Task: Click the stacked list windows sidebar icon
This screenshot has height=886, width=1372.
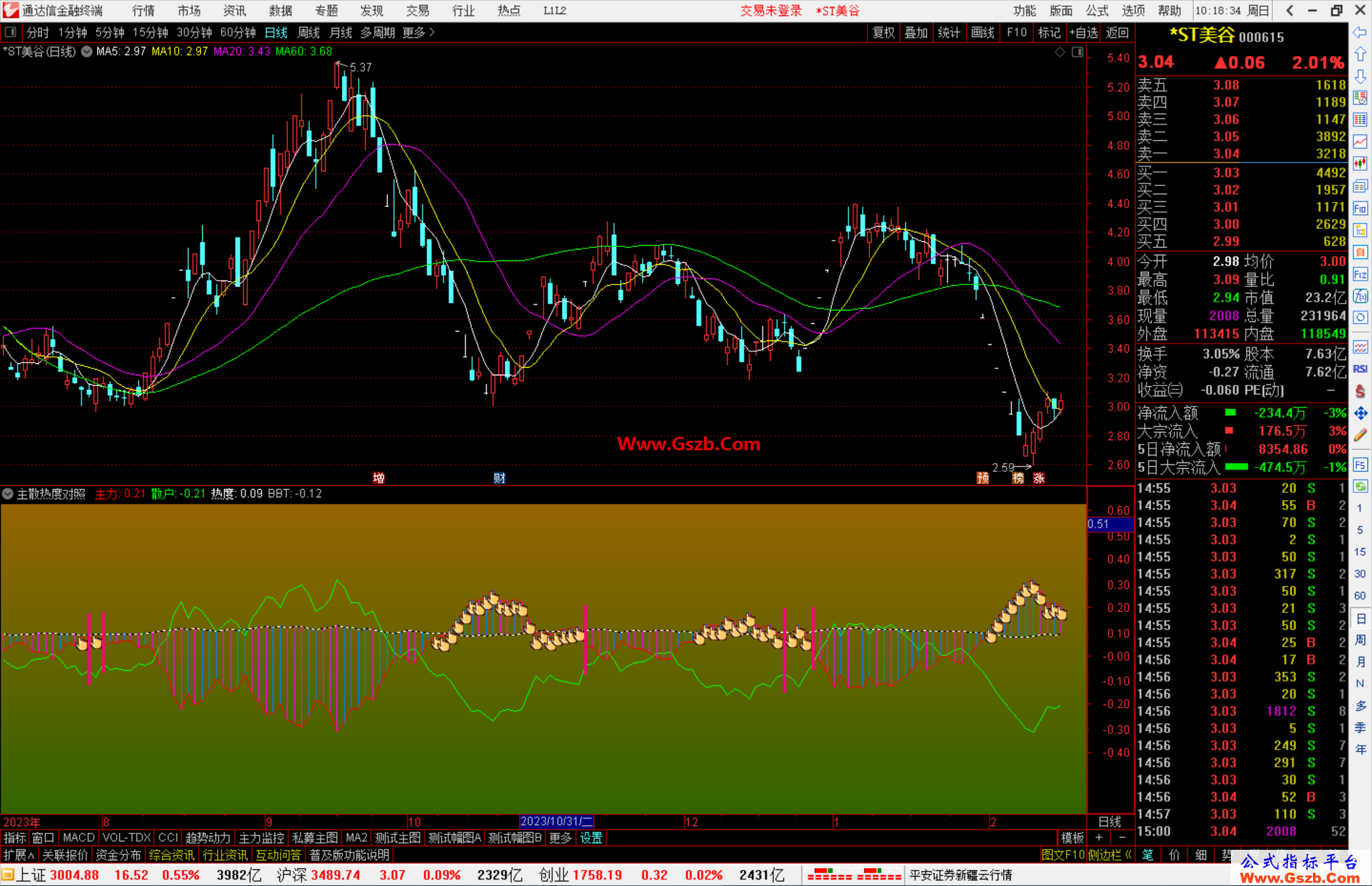Action: click(1360, 186)
